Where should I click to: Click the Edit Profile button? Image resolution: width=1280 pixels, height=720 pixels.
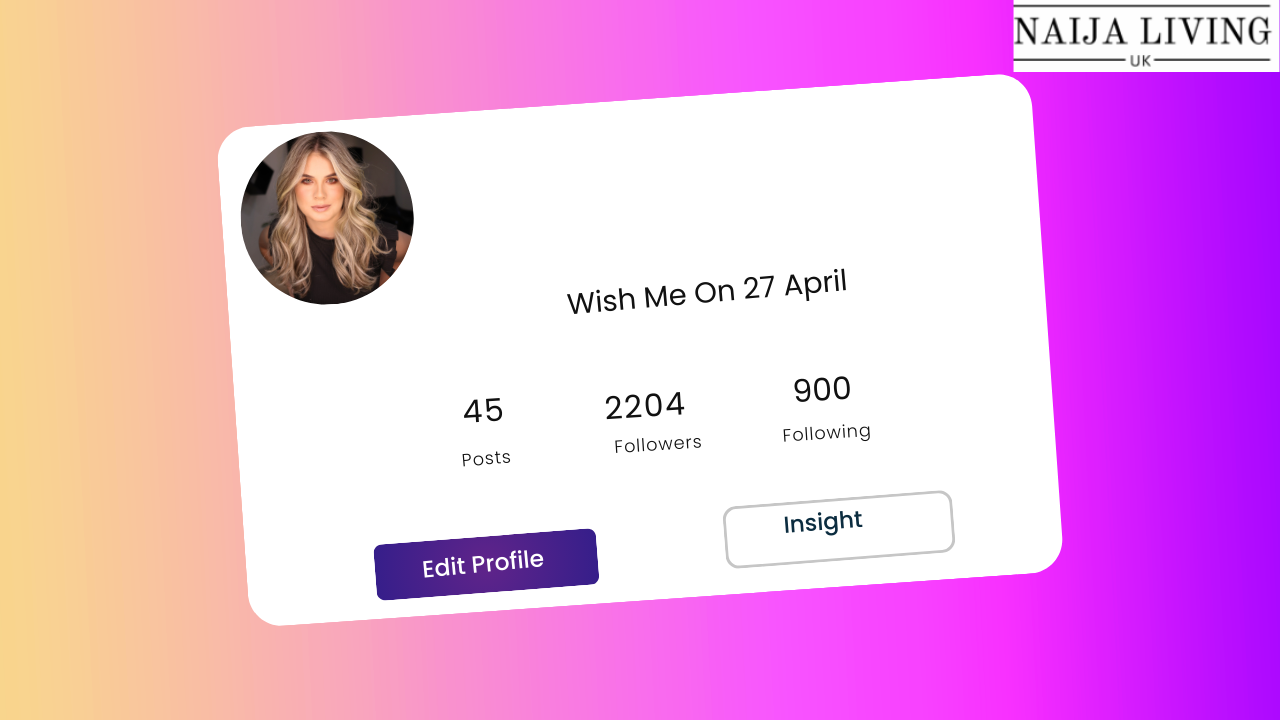pos(486,564)
